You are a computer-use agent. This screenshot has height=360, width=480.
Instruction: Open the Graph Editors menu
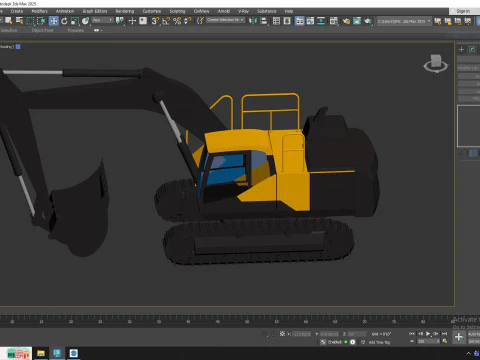pyautogui.click(x=95, y=11)
